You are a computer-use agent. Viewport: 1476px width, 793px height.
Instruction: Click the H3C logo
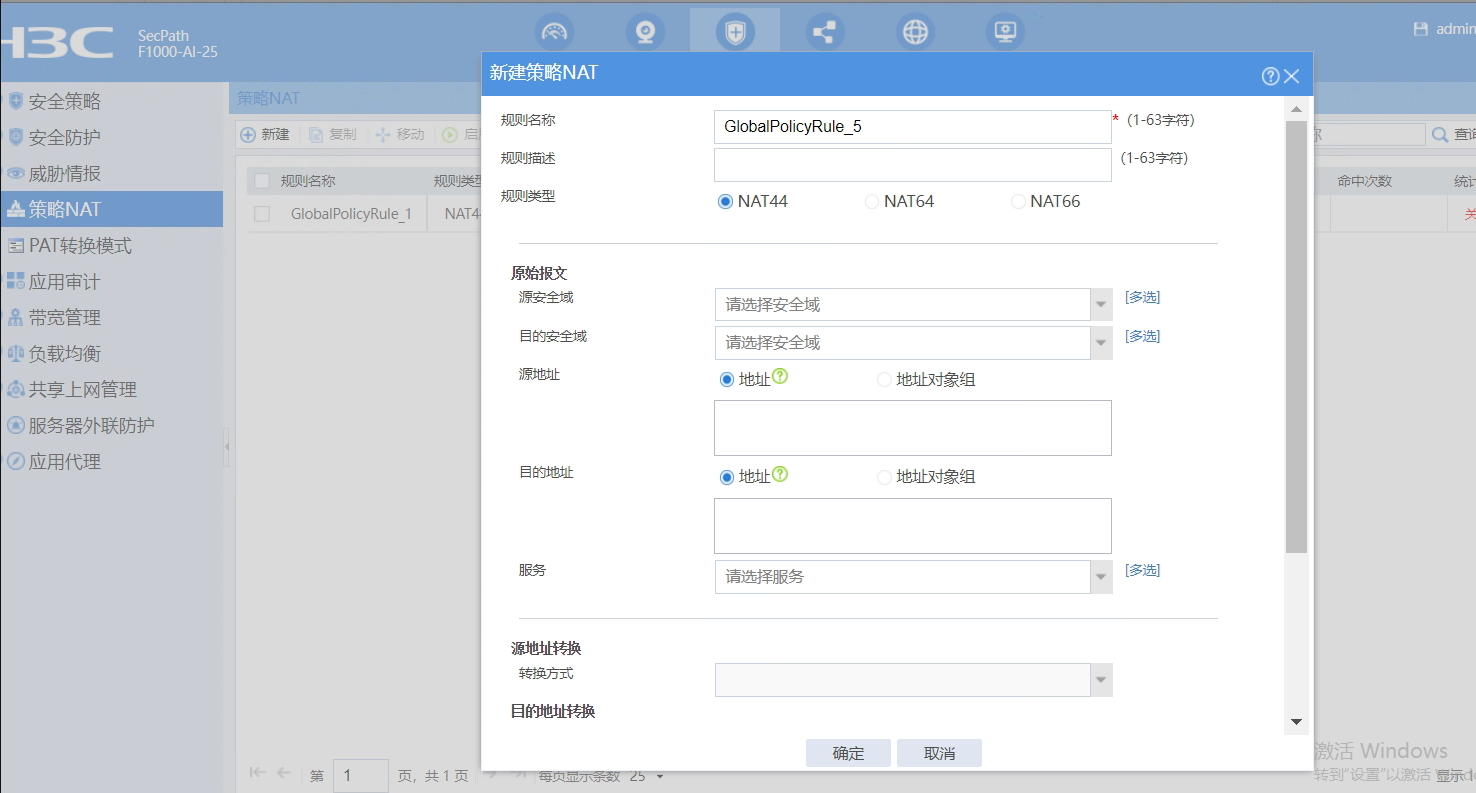coord(57,42)
